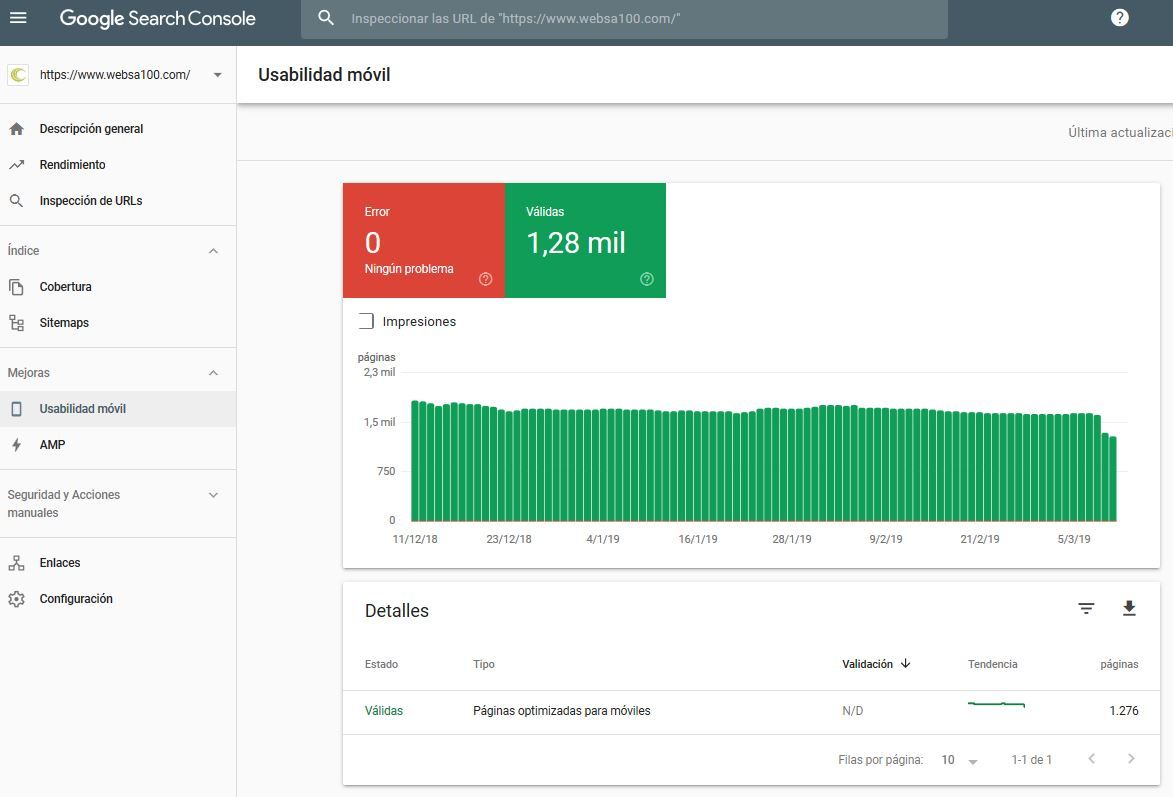Enable the Impresiones checkbox
The image size is (1173, 797).
pyautogui.click(x=366, y=321)
